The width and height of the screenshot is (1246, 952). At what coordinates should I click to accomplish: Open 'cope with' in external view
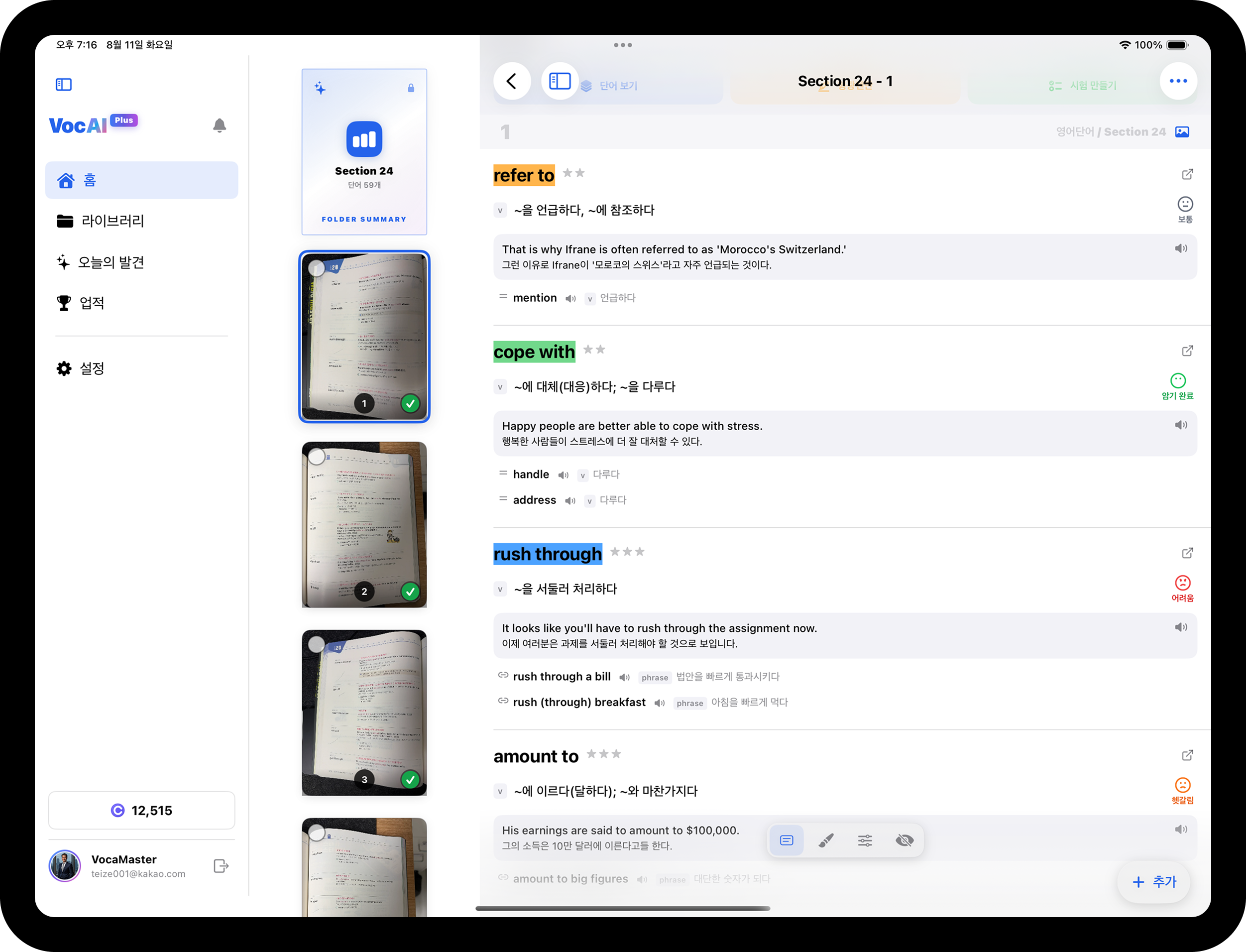(x=1188, y=351)
